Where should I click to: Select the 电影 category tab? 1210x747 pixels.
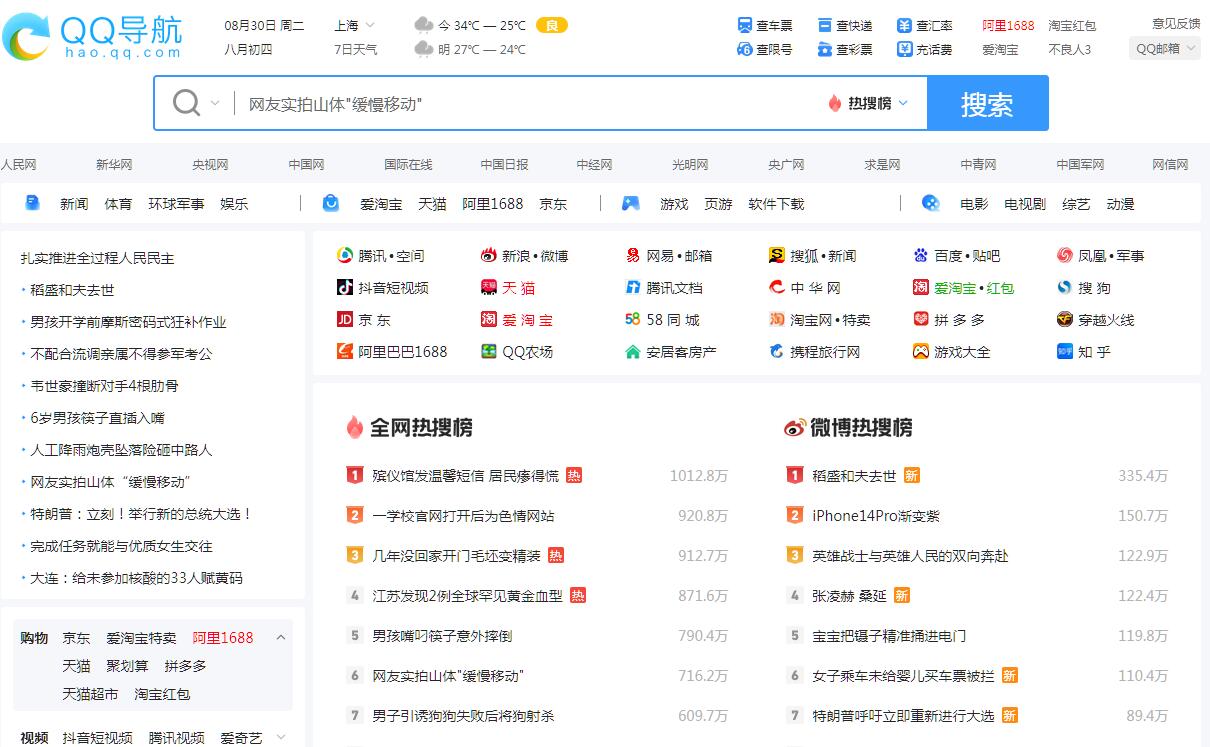coord(973,204)
